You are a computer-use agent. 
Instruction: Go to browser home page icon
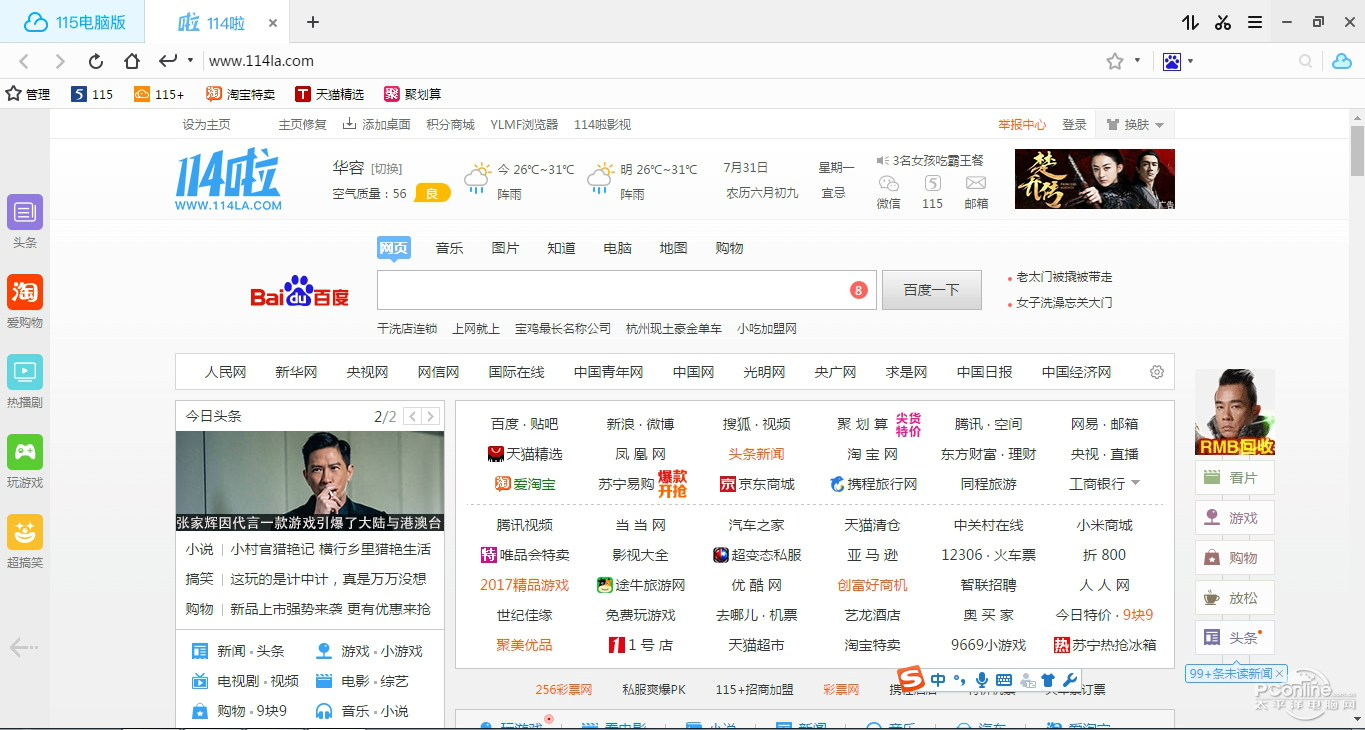point(132,61)
